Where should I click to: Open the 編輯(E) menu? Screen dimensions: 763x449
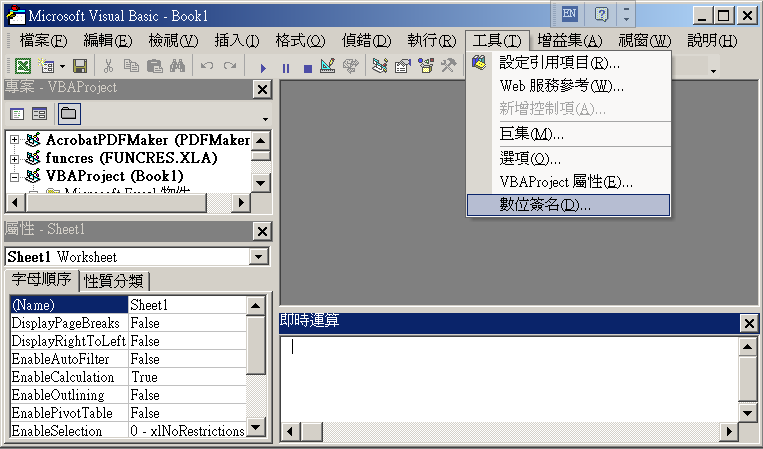click(x=108, y=40)
